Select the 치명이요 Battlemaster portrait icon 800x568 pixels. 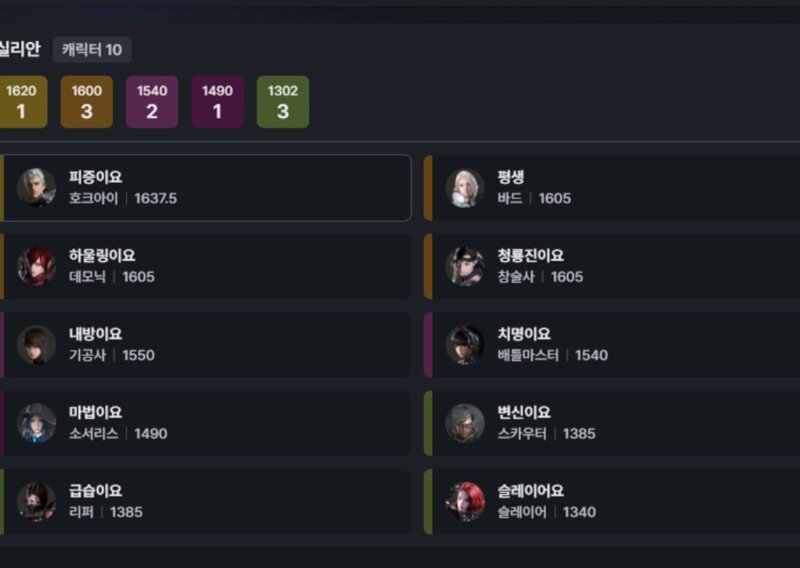[x=465, y=345]
